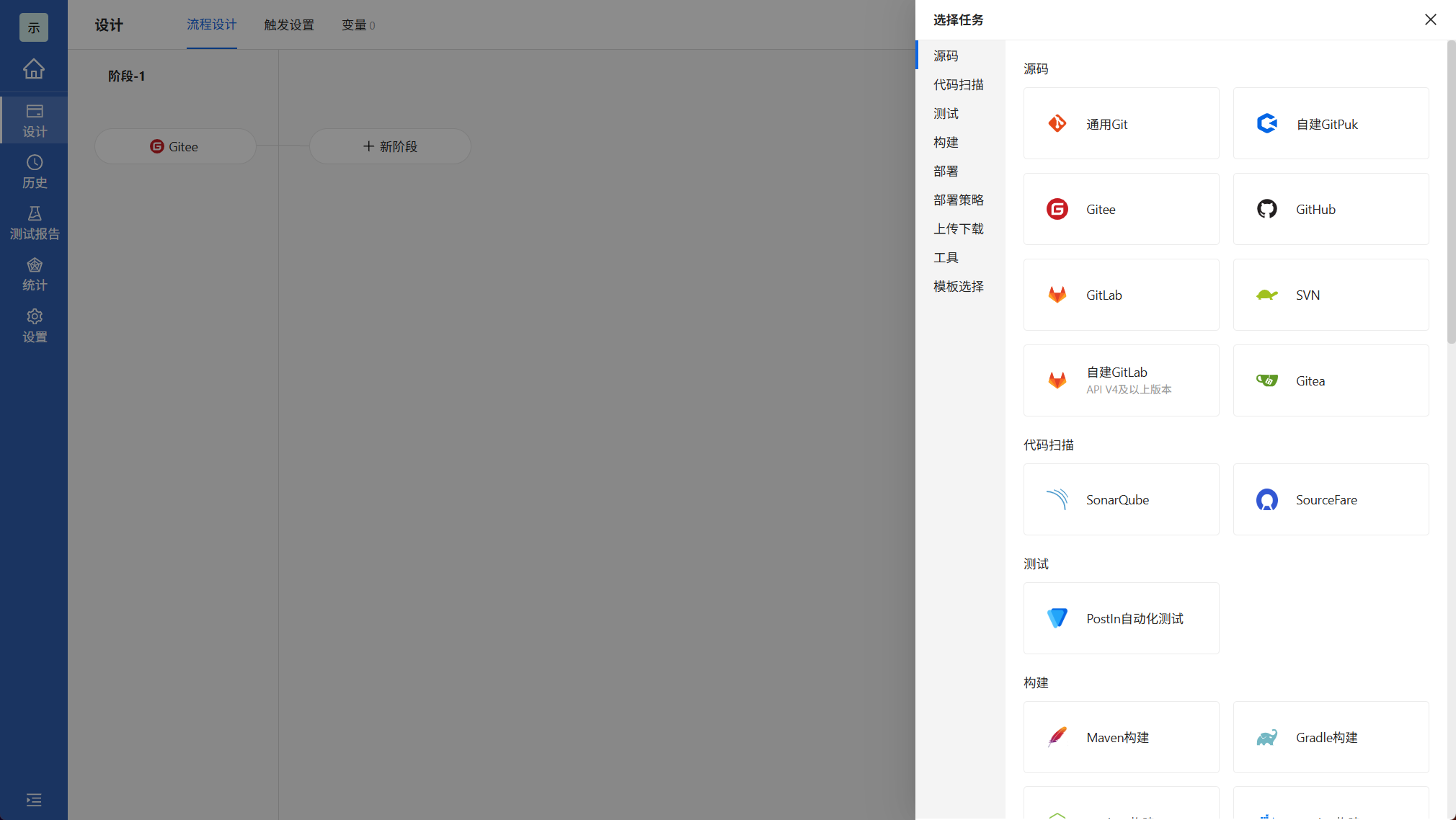
Task: Close the 选择任务 panel
Action: click(1431, 19)
